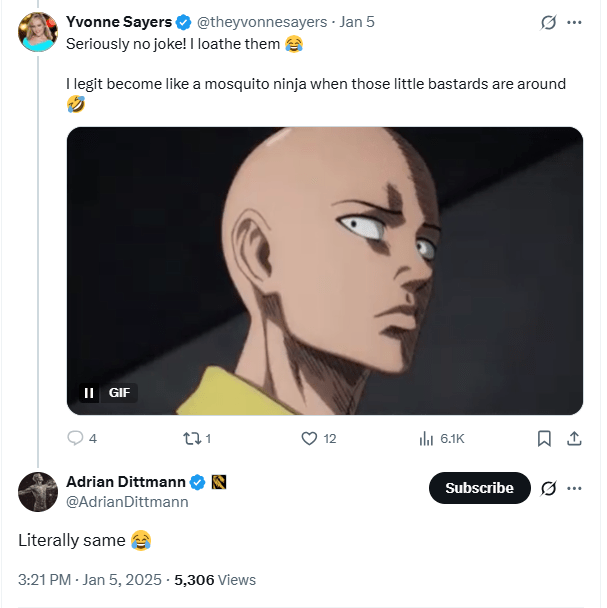Click the Jan 5 timestamp on Yvonne's tweet
Screen dimensions: 607x608
point(357,22)
